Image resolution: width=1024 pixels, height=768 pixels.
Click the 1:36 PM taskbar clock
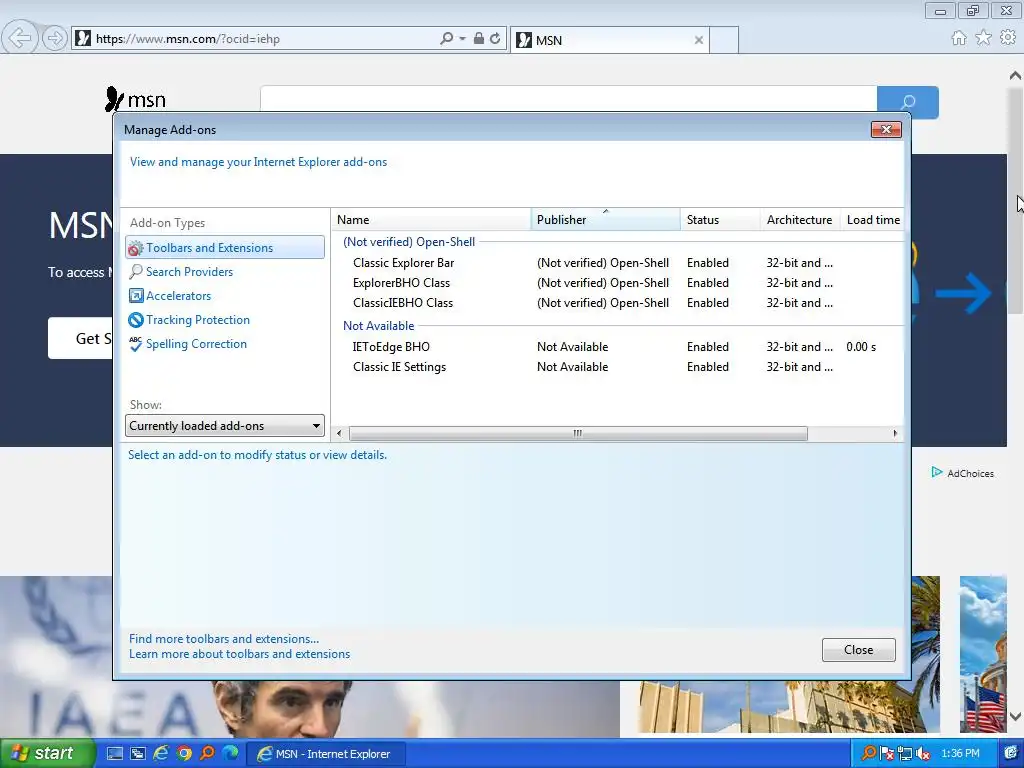click(x=960, y=754)
